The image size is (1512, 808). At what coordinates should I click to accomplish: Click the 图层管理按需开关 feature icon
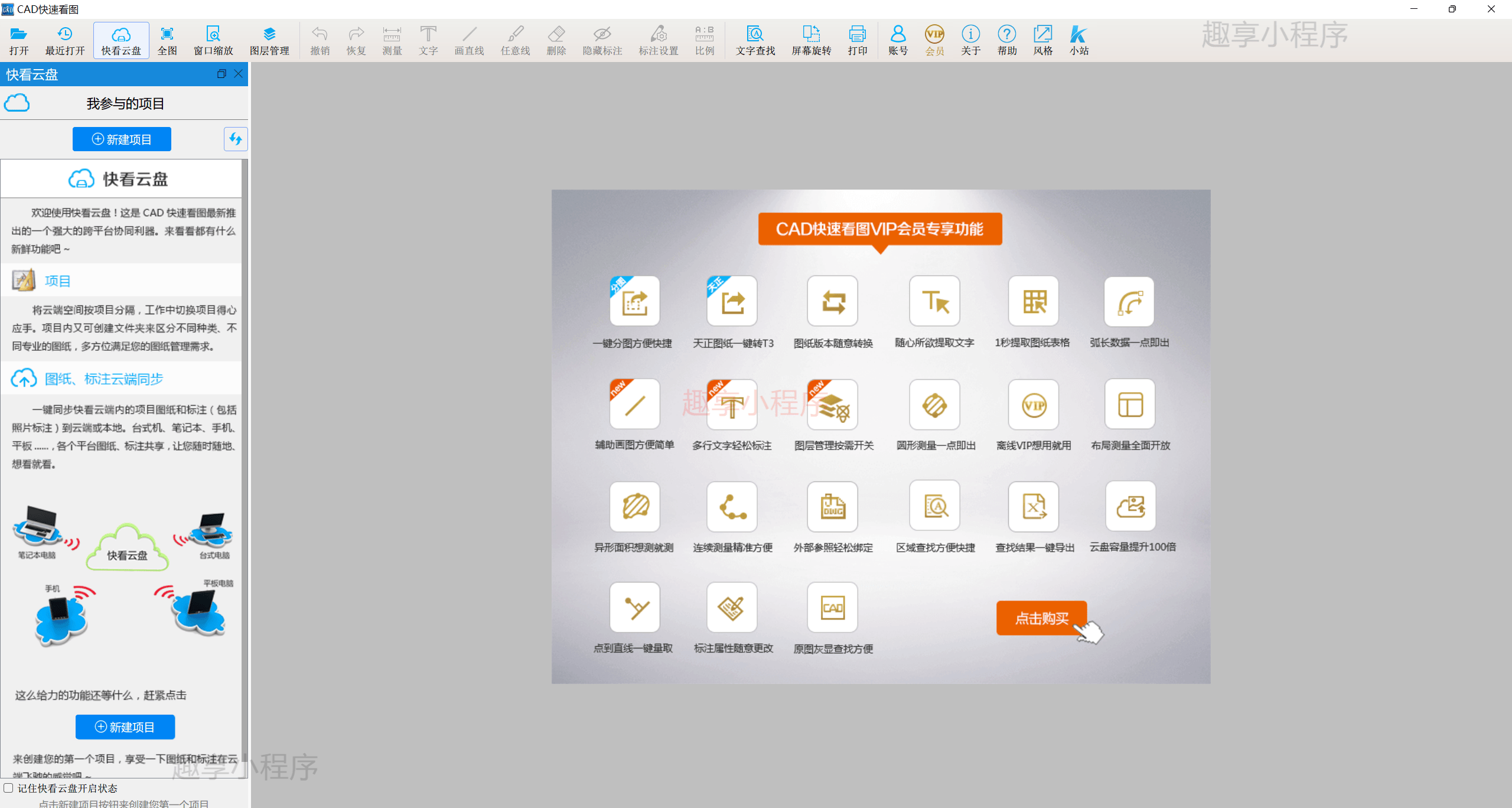833,405
